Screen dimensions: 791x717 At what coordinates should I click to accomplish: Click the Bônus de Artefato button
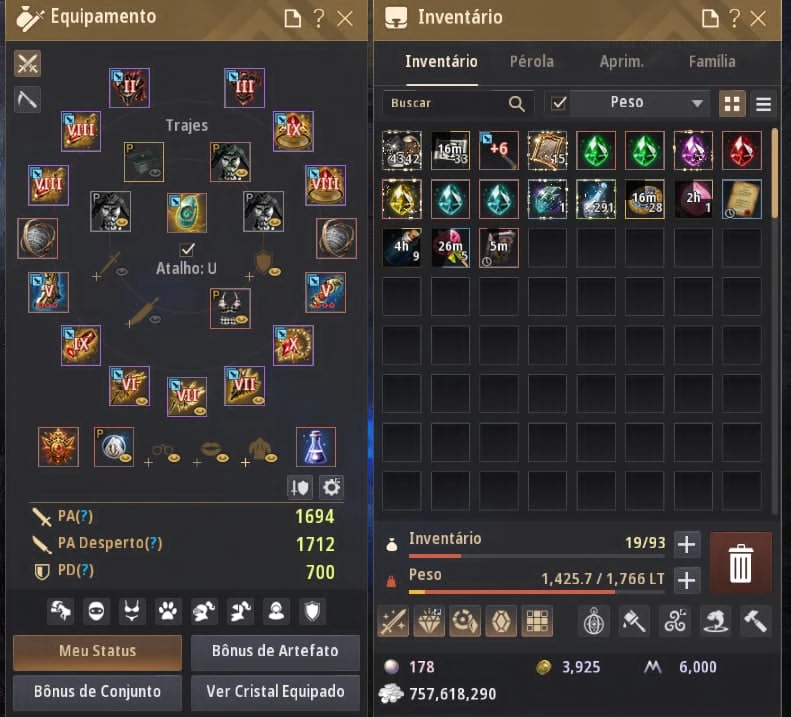275,651
